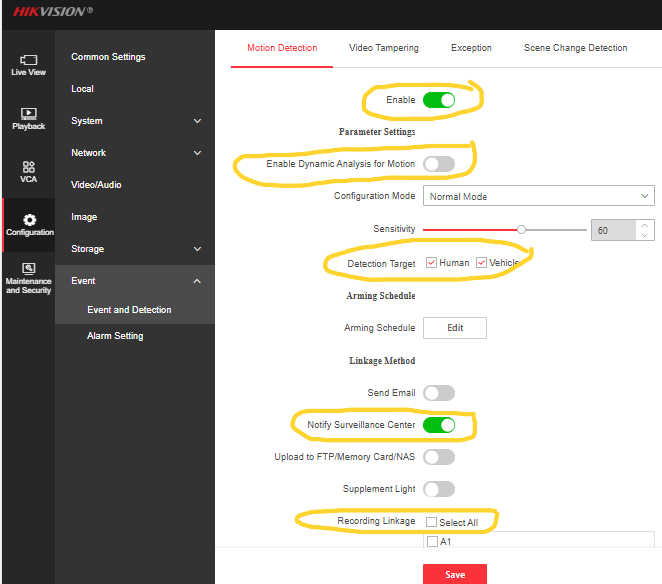Click the Hikvision logo
Viewport: 662px width, 584px height.
(53, 11)
